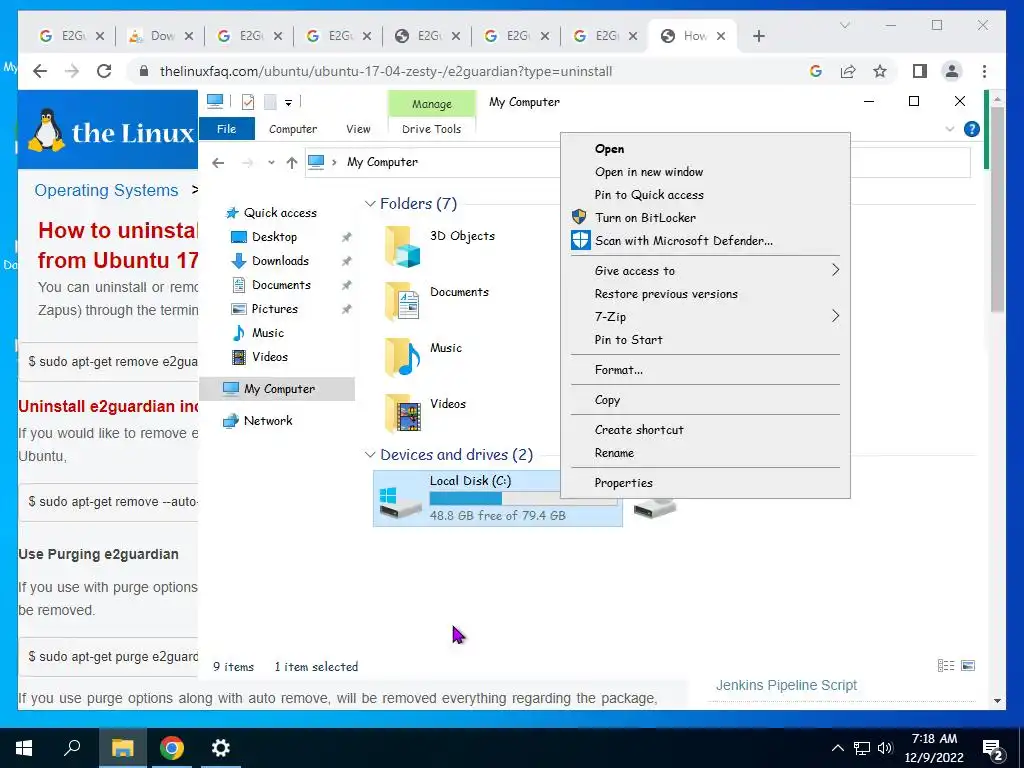Bookmark this page with star icon
Image resolution: width=1024 pixels, height=768 pixels.
[880, 71]
